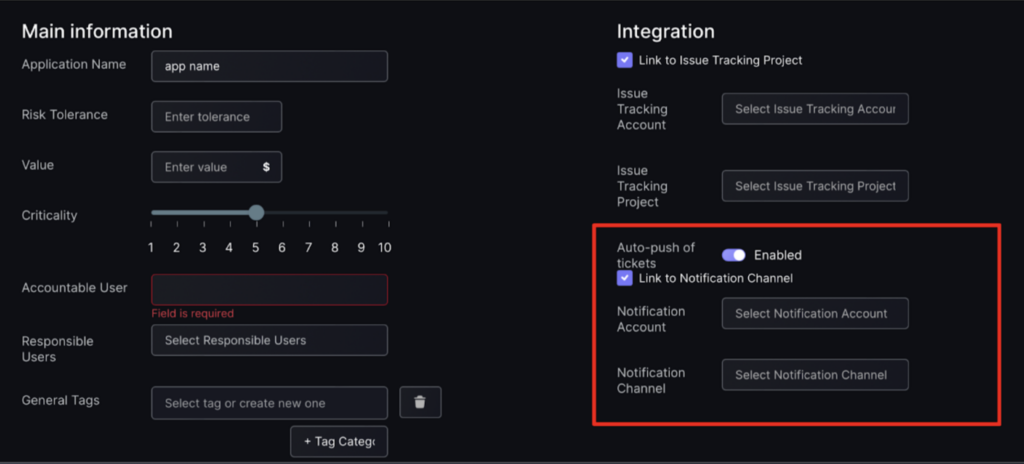The height and width of the screenshot is (464, 1024).
Task: Click the dollar sign in Value field
Action: pyautogui.click(x=266, y=167)
